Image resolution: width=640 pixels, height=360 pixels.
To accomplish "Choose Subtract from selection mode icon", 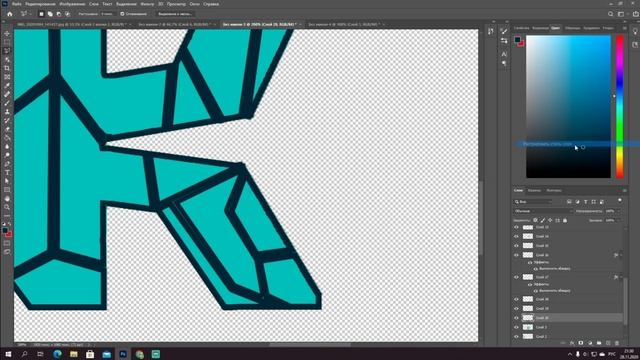I will click(x=58, y=14).
